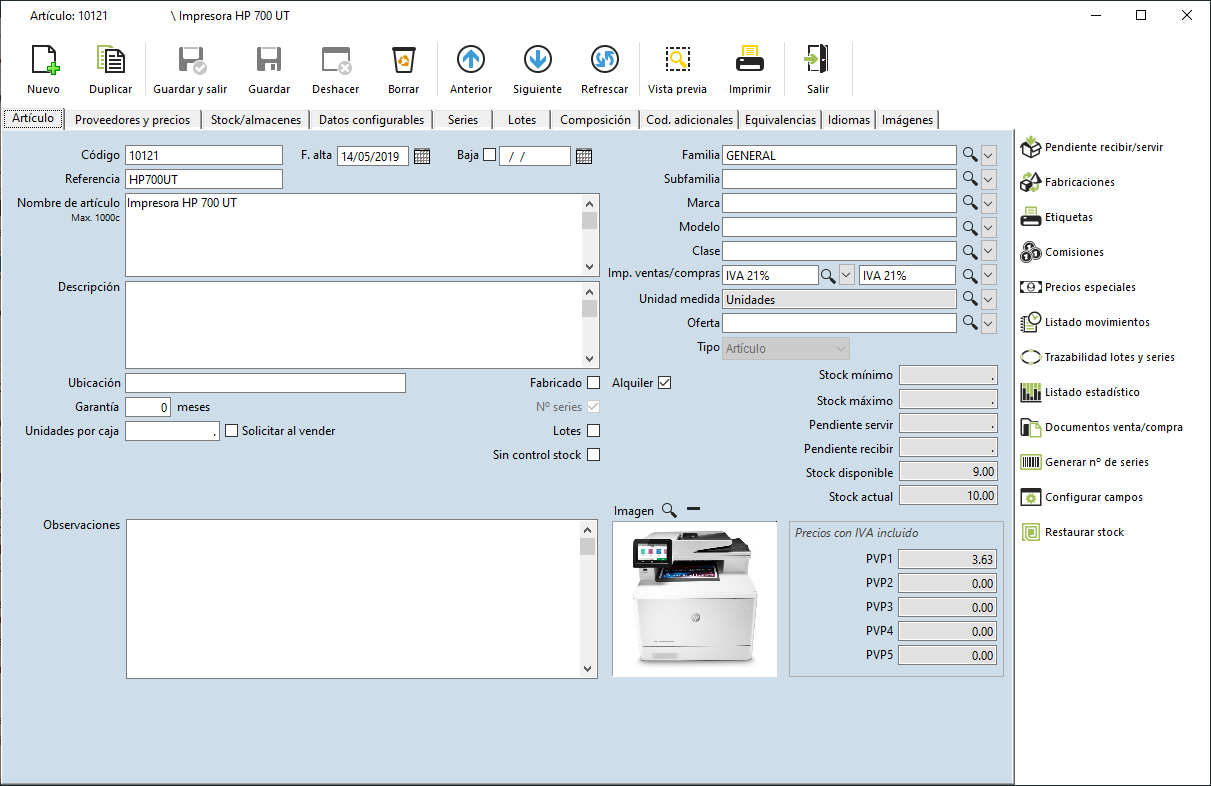Expand the Oferta dropdown arrow

(x=988, y=323)
